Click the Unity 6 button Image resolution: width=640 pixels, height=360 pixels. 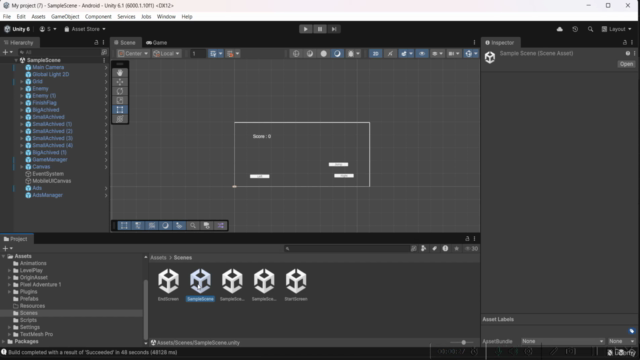[17, 29]
